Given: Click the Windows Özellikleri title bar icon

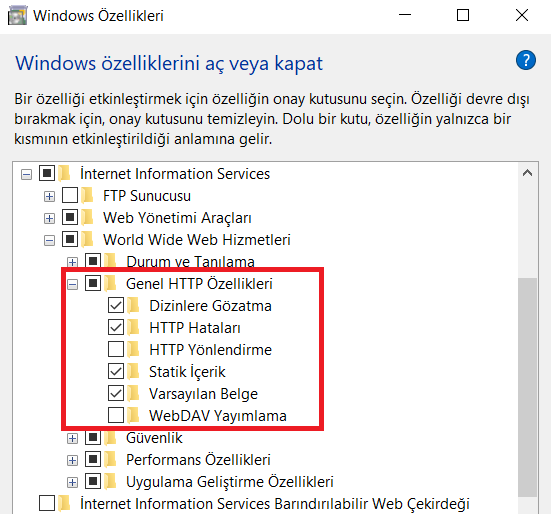Looking at the screenshot, I should pos(17,16).
